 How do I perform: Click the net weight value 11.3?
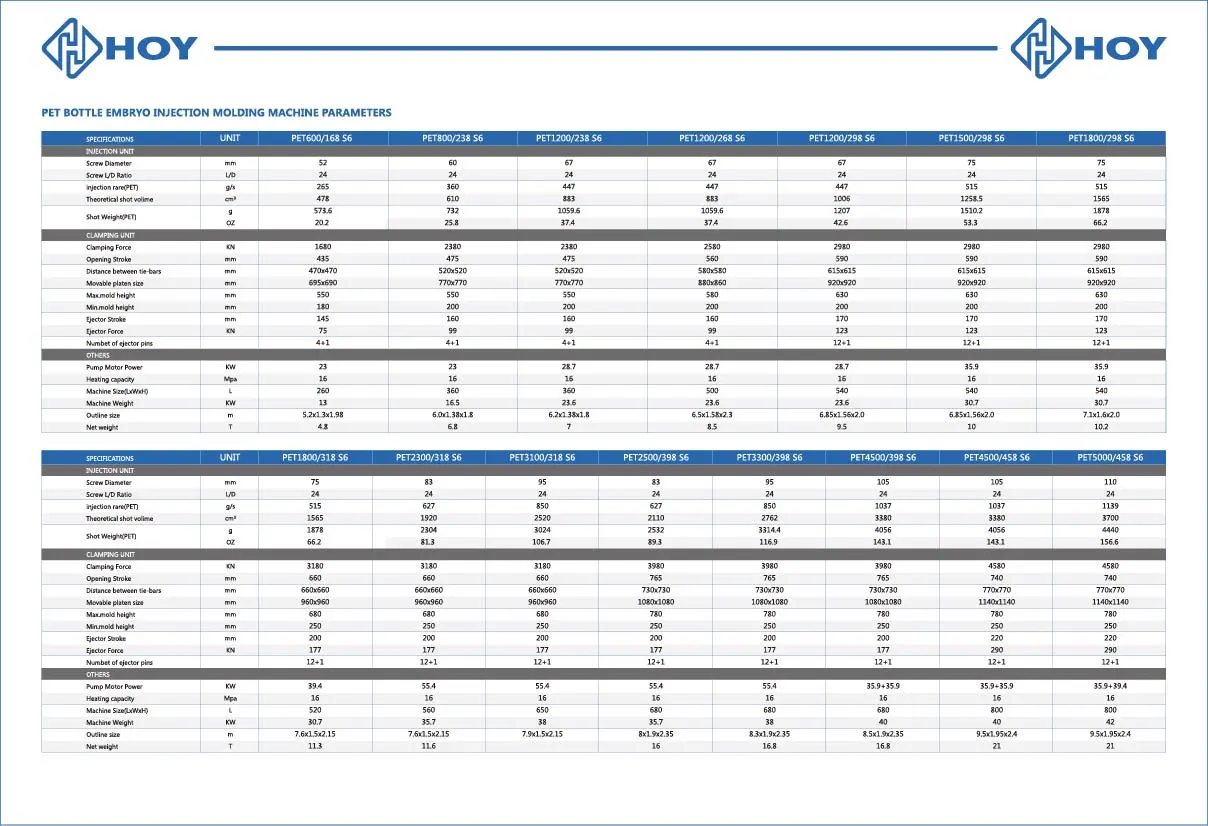315,746
